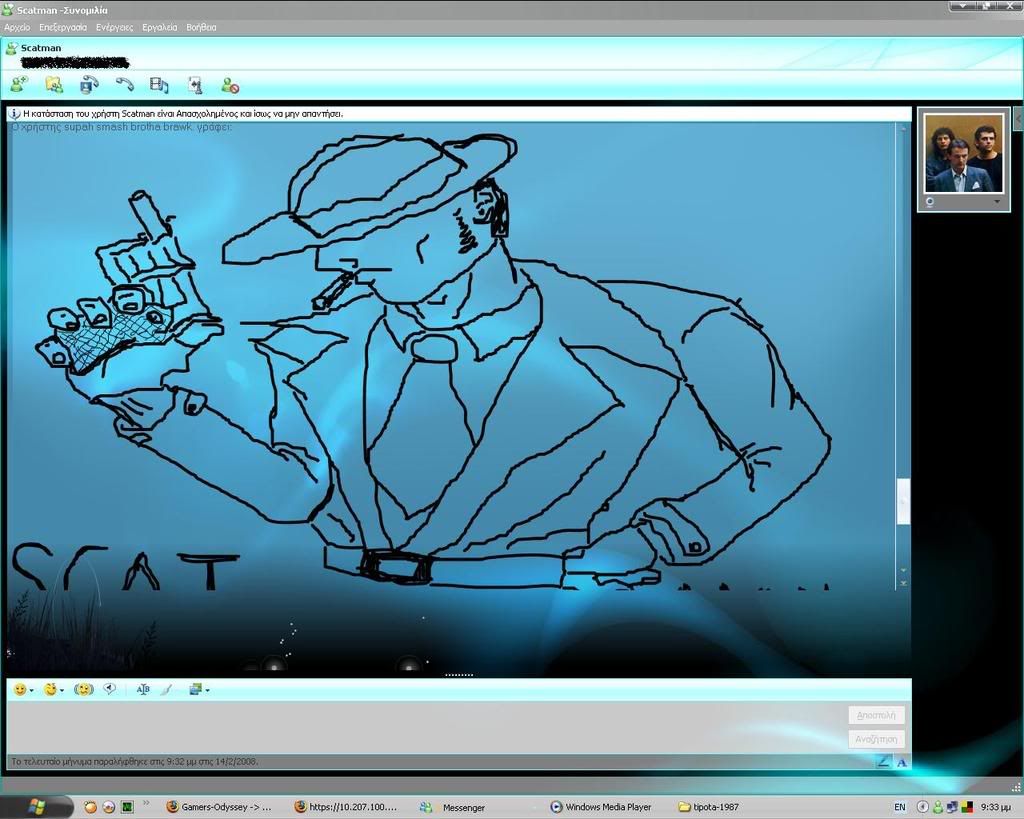Open the Αρχείο menu
This screenshot has width=1024, height=819.
pos(17,27)
